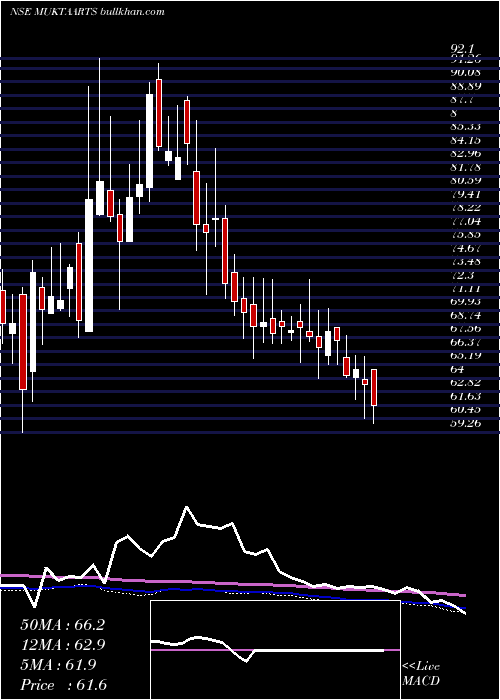Click the 72.3 price axis label

click(462, 275)
